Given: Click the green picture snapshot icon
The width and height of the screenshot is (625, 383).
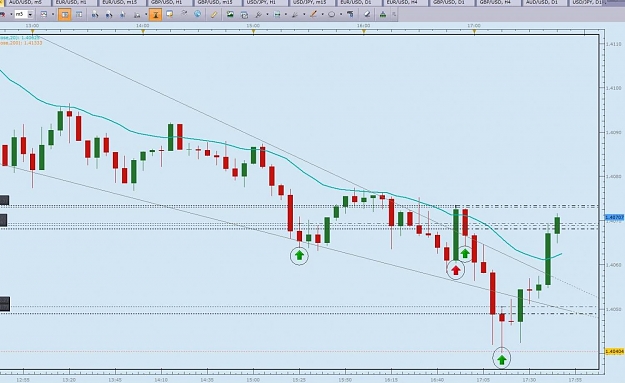Looking at the screenshot, I should (x=230, y=14).
